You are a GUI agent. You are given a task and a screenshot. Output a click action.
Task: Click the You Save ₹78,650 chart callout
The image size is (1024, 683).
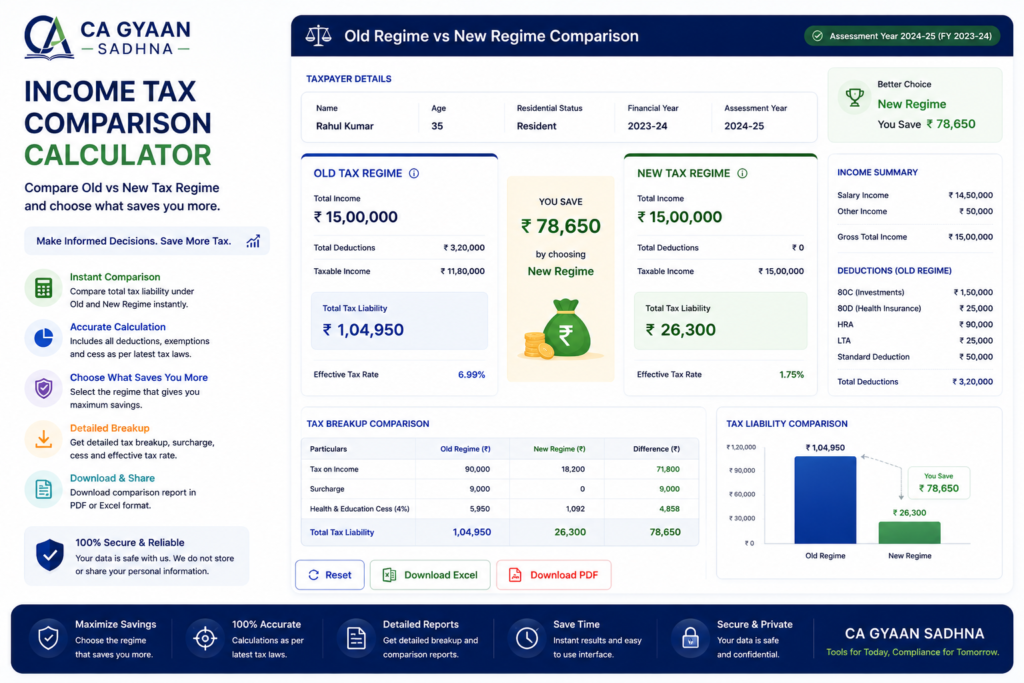pos(938,483)
